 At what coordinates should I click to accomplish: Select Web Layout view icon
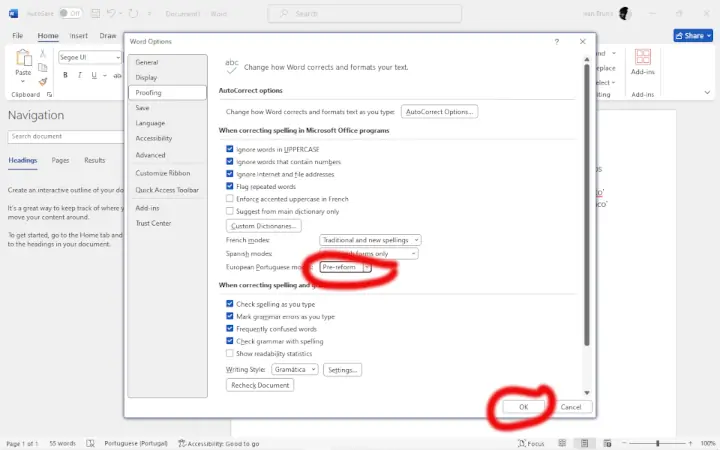pyautogui.click(x=607, y=443)
